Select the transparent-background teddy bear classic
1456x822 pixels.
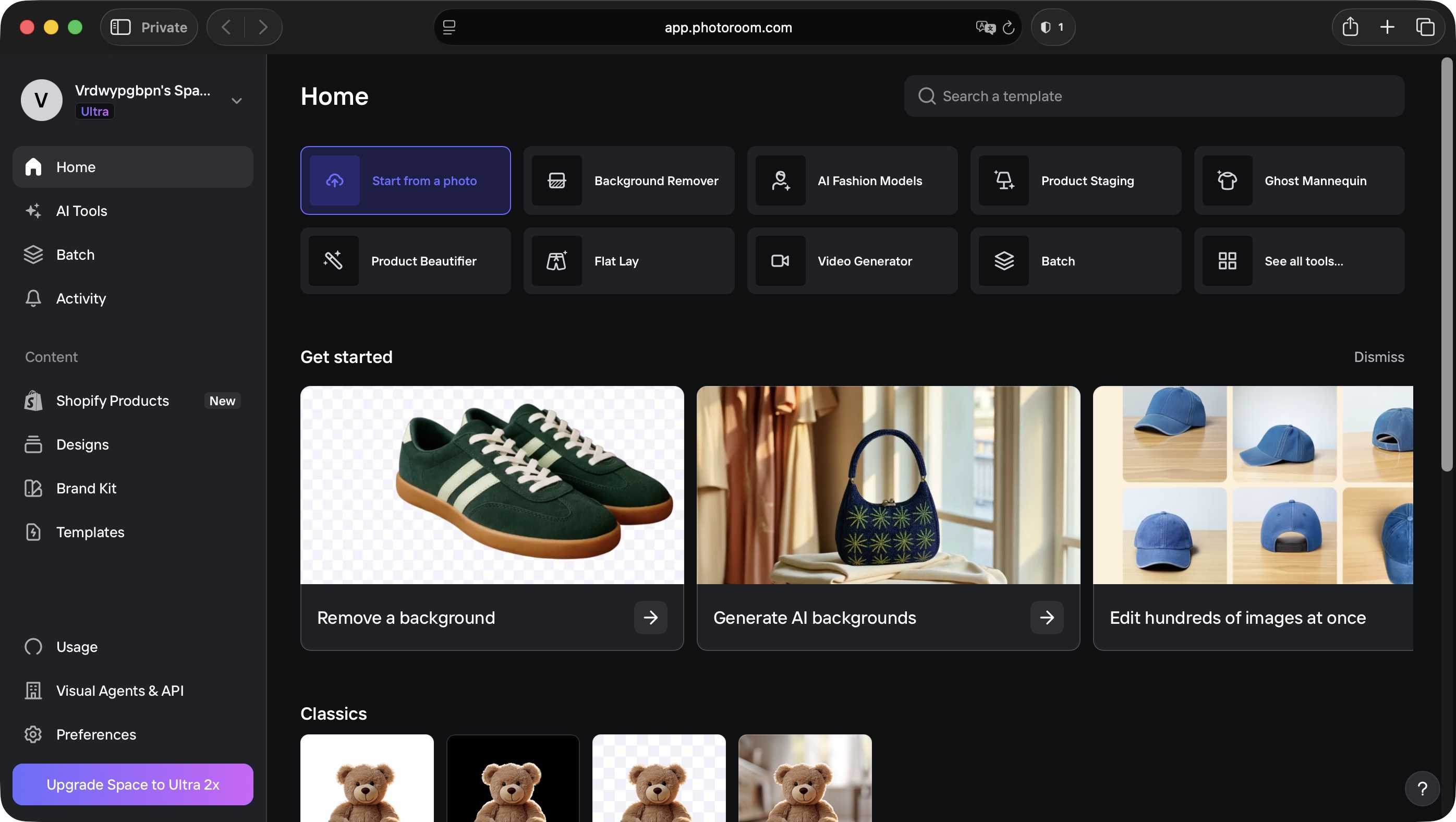659,778
